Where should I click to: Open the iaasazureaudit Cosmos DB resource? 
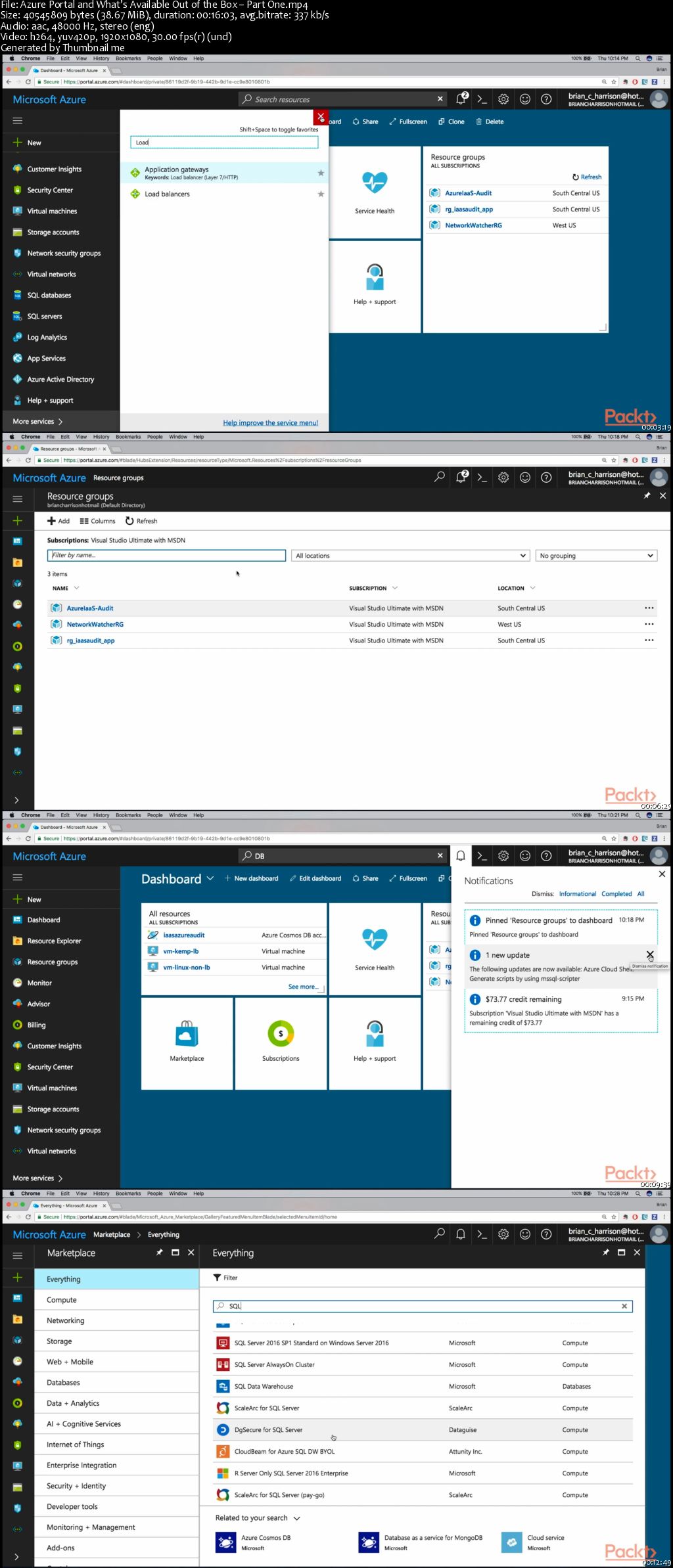pos(184,935)
